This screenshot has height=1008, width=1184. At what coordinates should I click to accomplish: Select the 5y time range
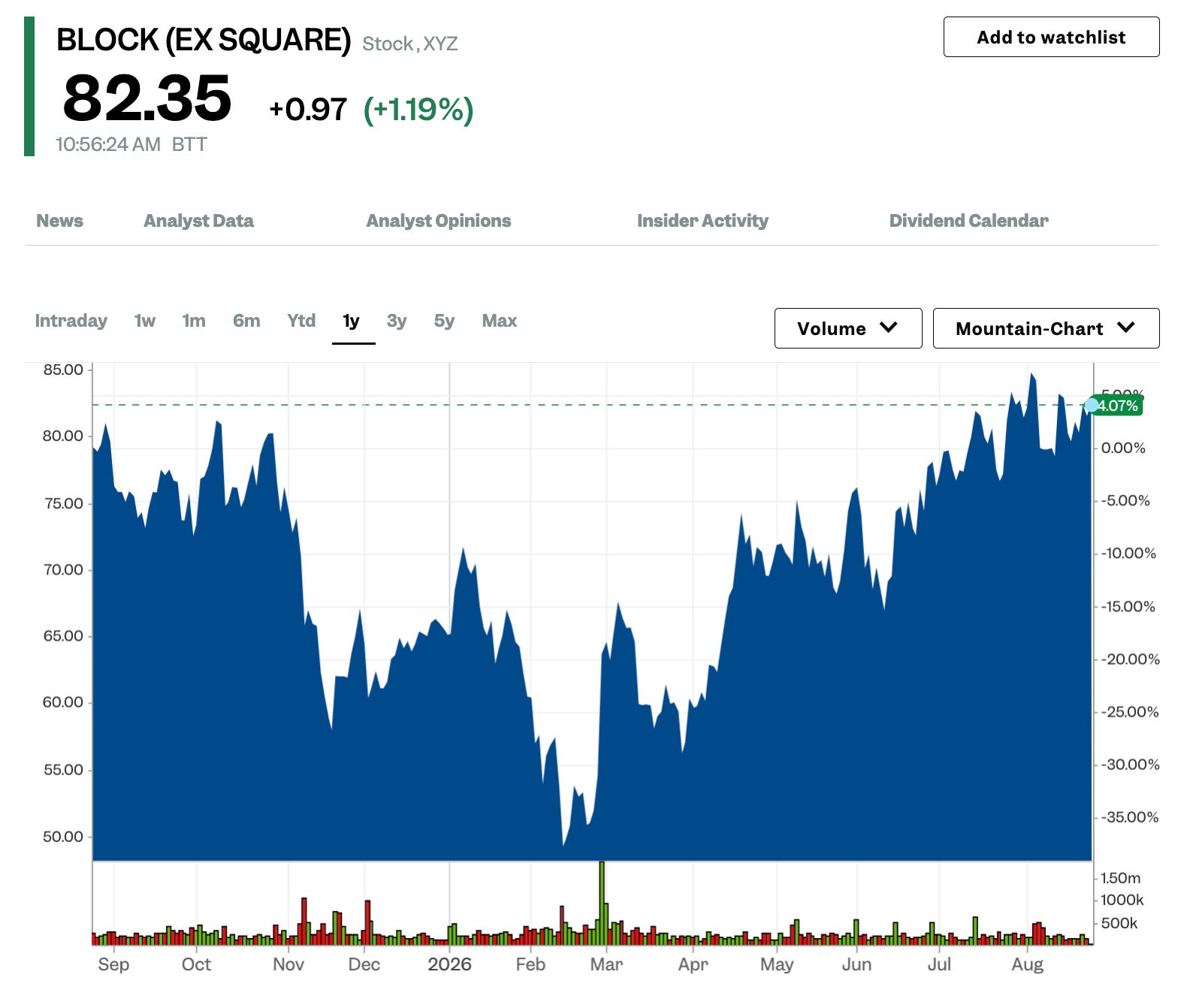coord(444,321)
